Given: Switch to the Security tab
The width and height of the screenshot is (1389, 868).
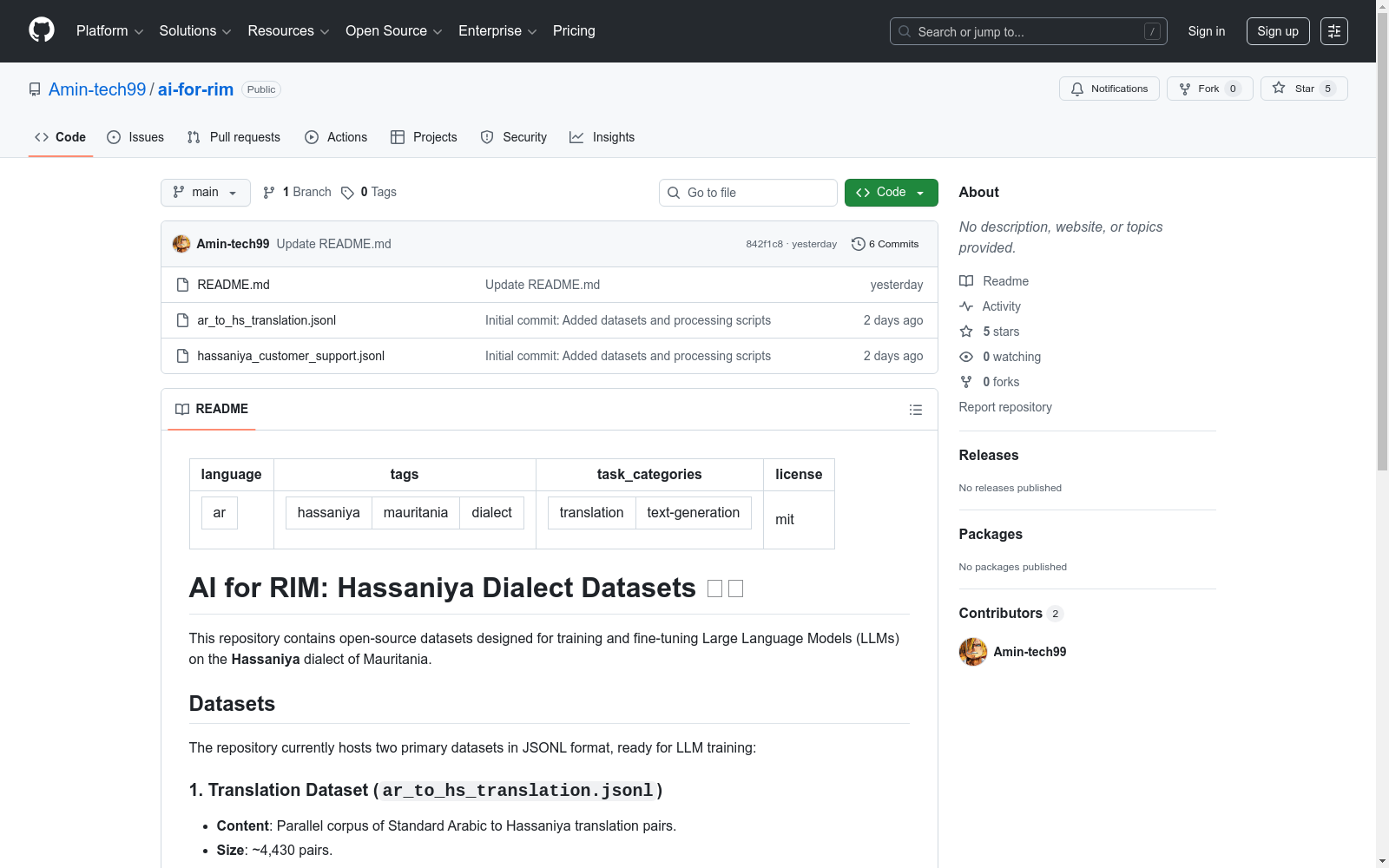Looking at the screenshot, I should [514, 137].
